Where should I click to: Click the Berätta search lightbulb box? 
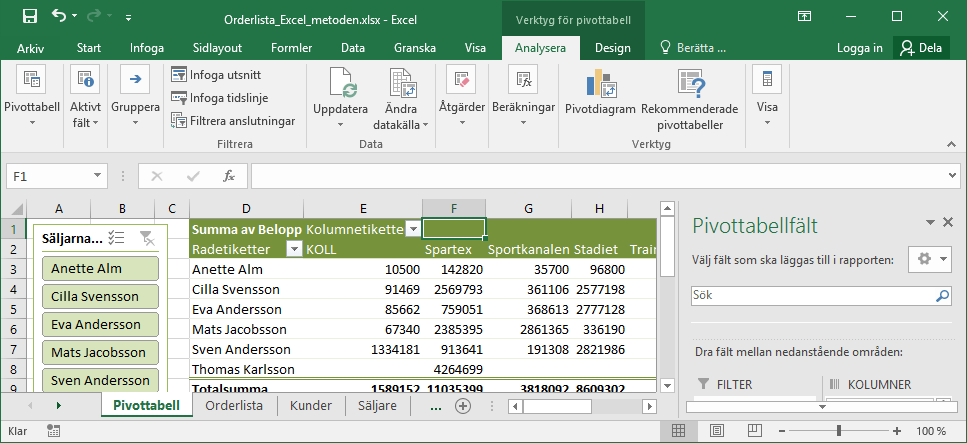coord(693,48)
